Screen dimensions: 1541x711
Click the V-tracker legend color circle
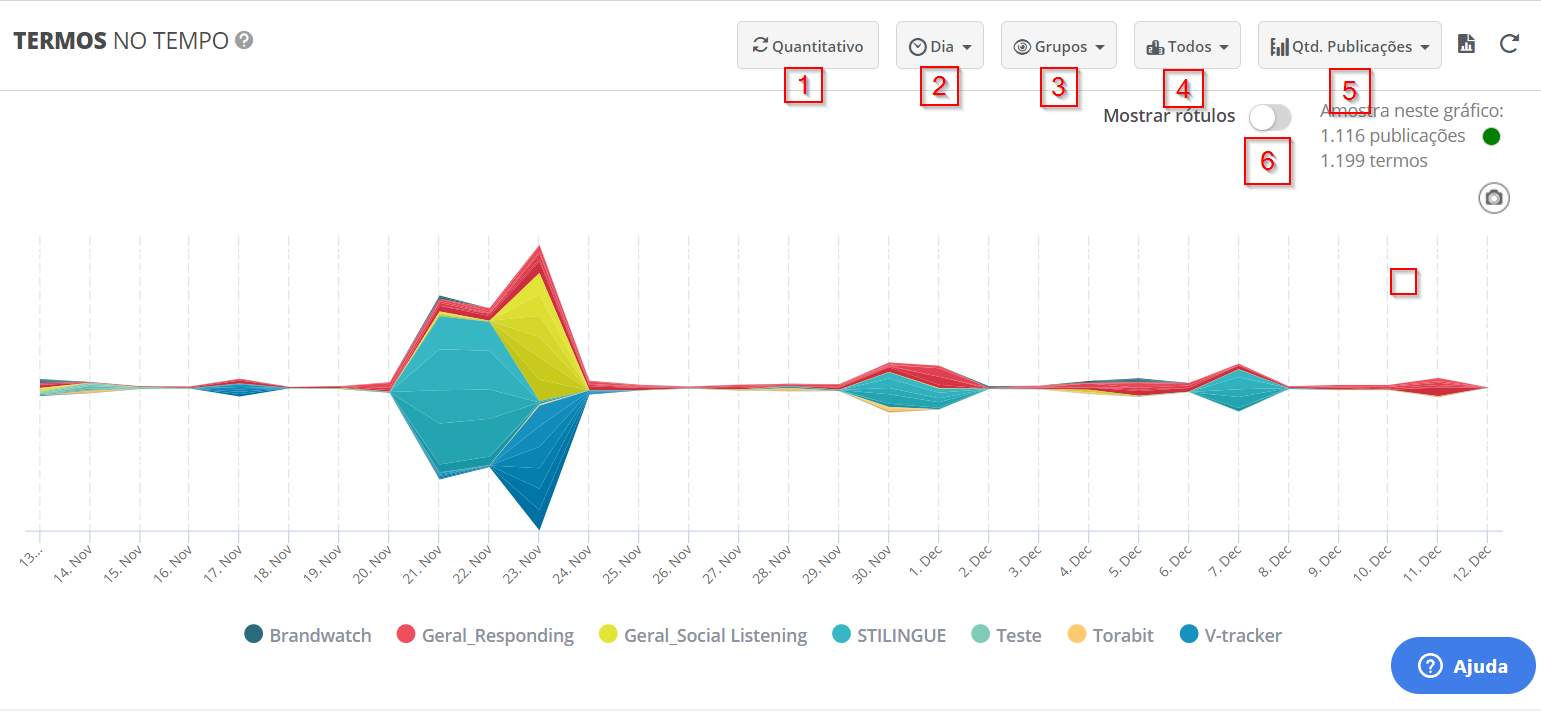[x=1189, y=635]
